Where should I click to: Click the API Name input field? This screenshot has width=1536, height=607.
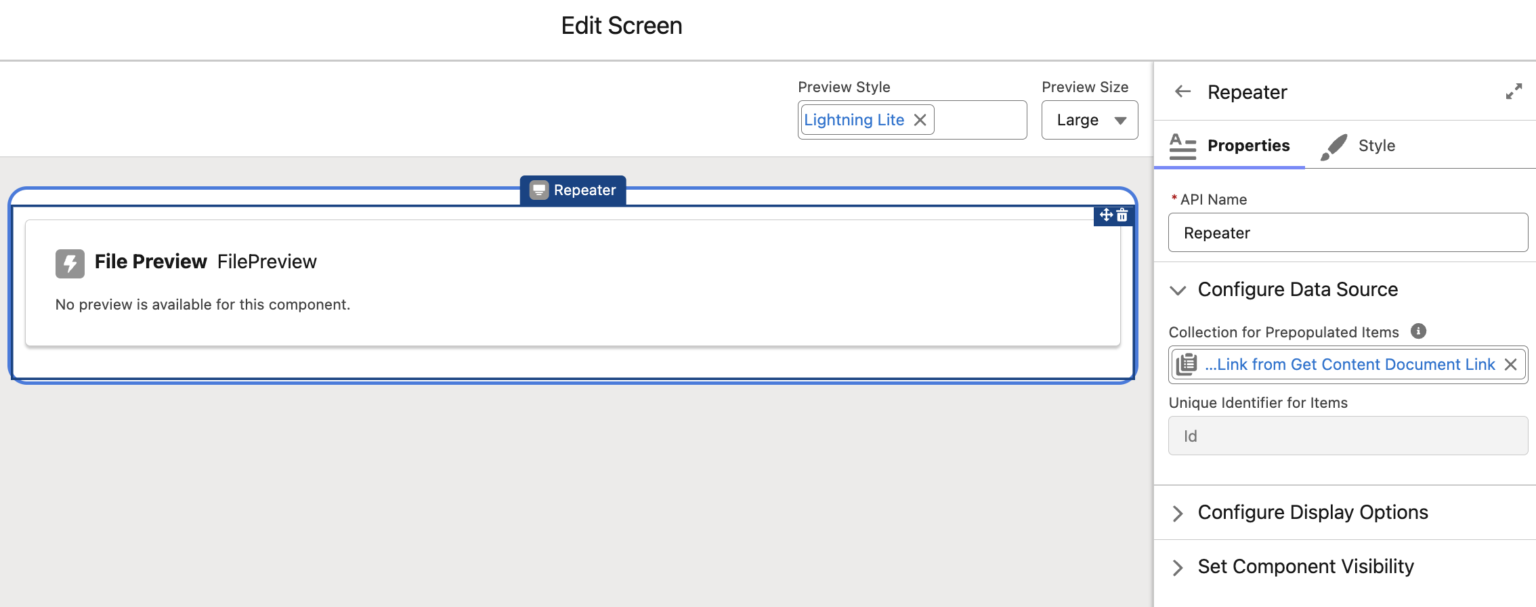click(x=1347, y=232)
